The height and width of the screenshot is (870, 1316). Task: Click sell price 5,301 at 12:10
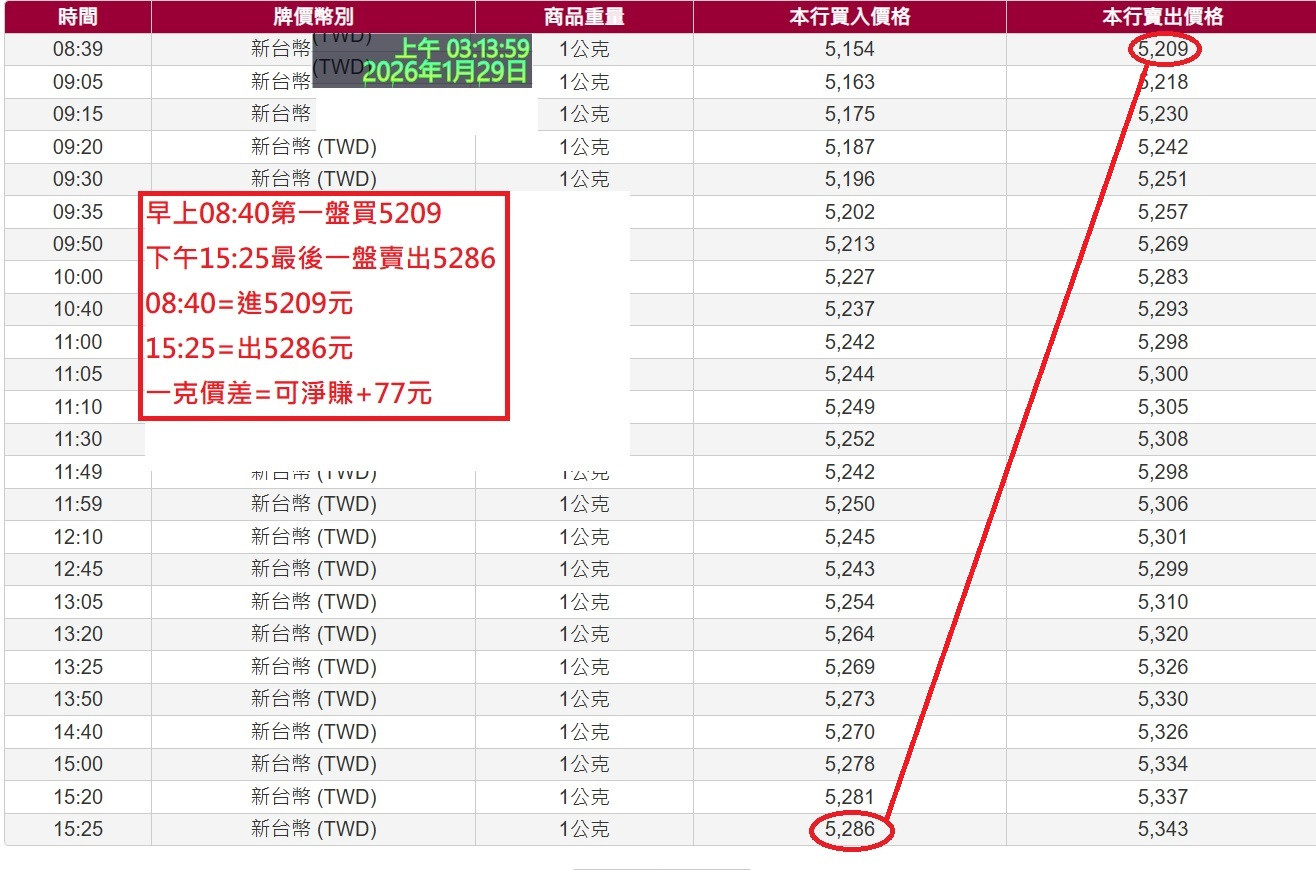pos(1163,537)
